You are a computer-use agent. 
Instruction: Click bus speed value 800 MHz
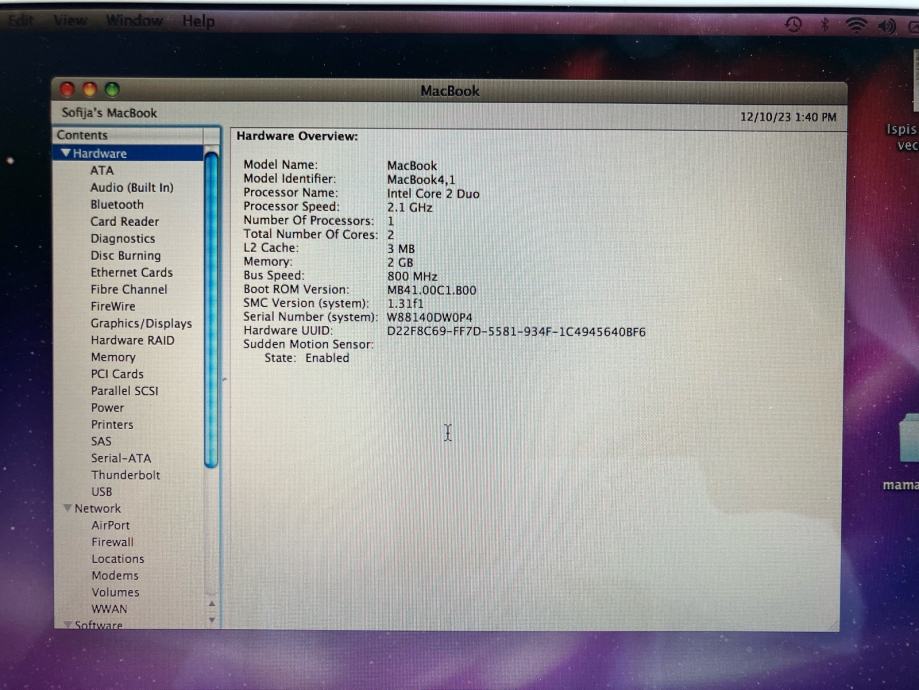point(412,276)
